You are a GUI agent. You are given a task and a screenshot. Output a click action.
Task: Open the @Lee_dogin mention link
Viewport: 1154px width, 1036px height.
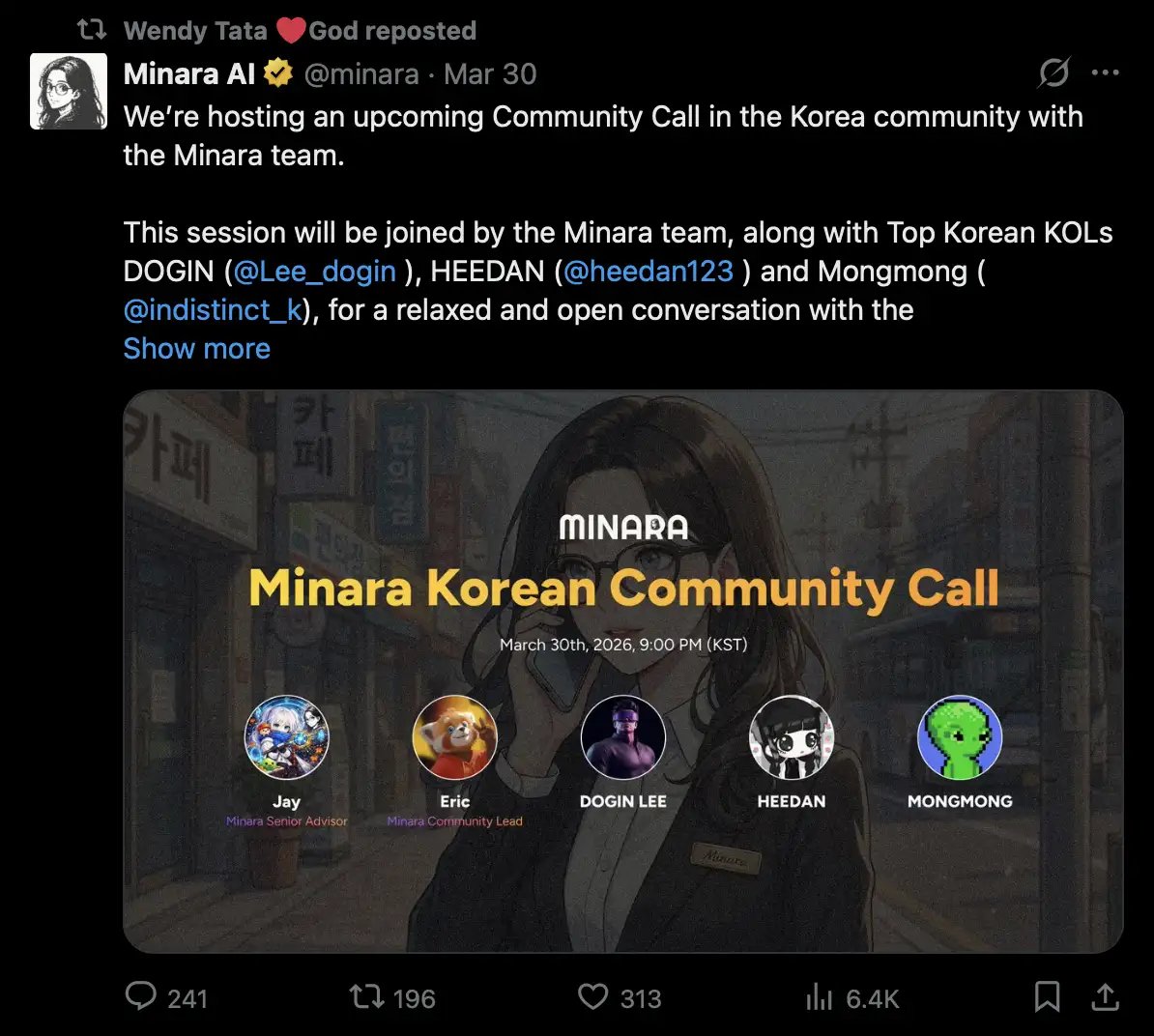point(315,272)
